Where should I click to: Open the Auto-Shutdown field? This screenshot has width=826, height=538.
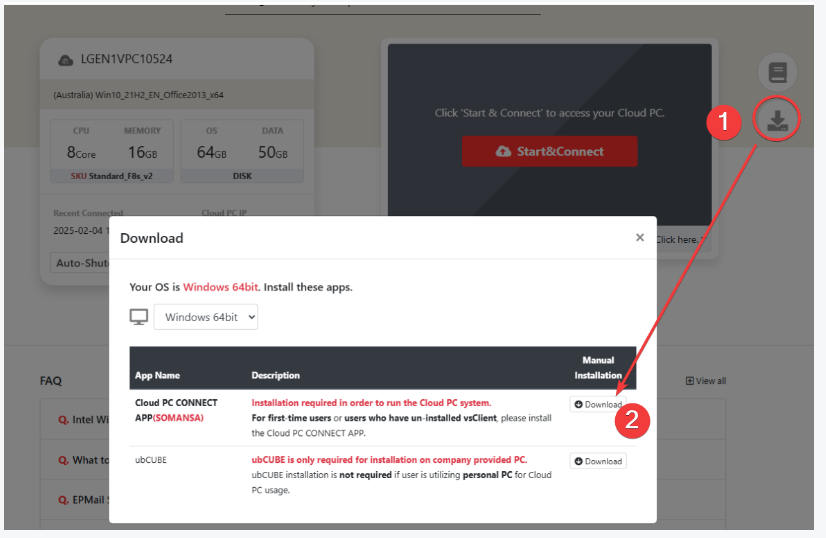tap(80, 263)
